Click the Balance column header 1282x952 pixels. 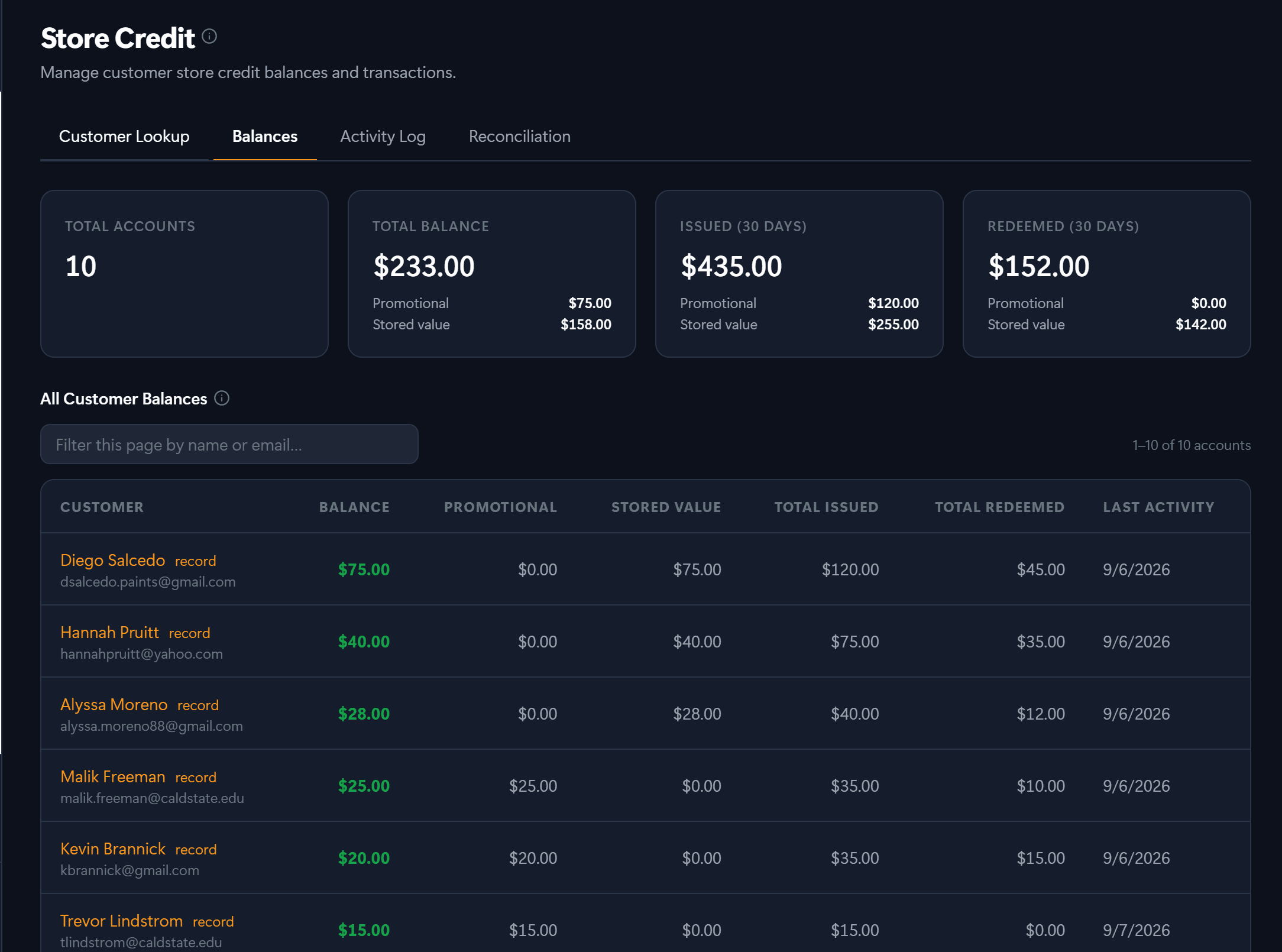coord(354,507)
